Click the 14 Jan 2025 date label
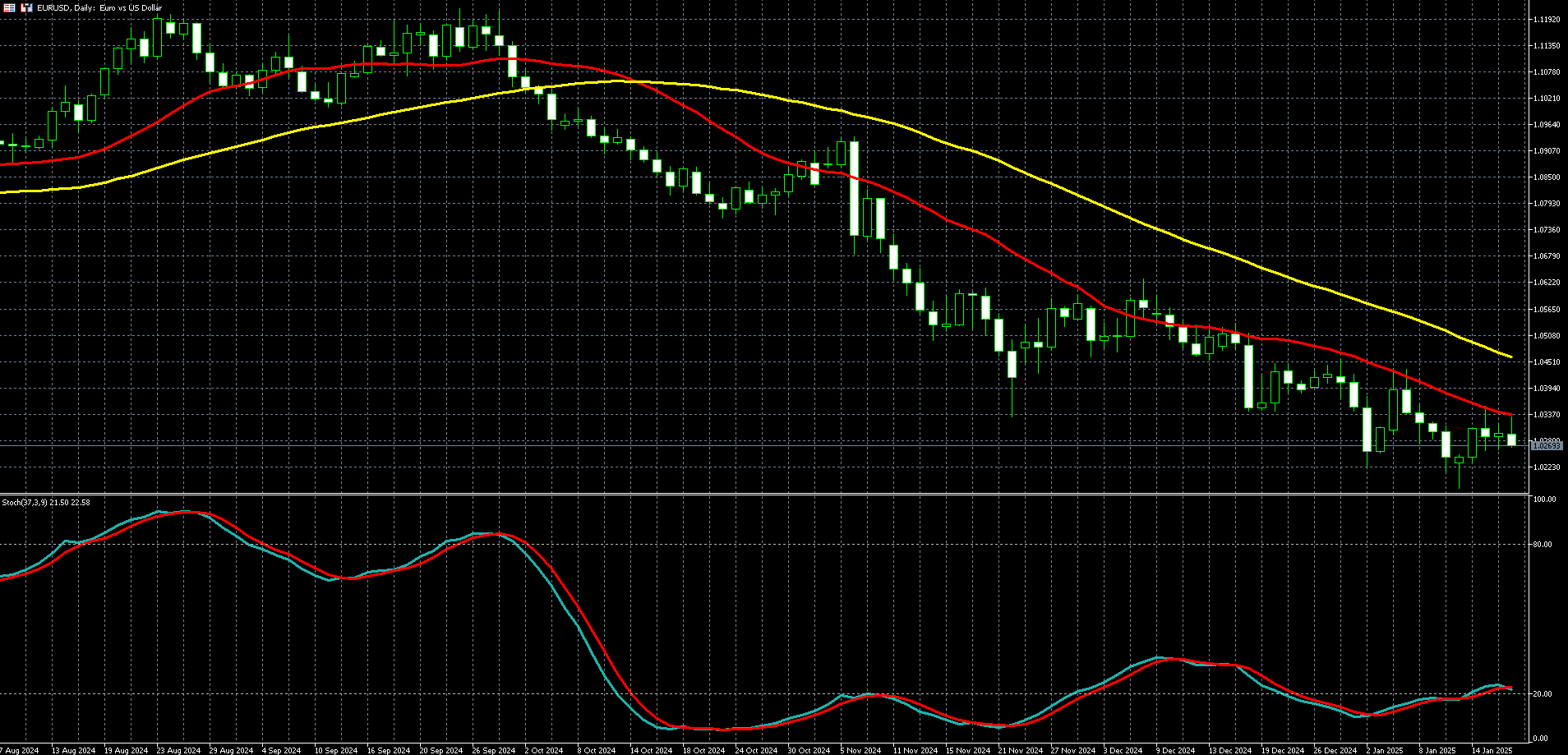Image resolution: width=1568 pixels, height=755 pixels. [x=1492, y=750]
